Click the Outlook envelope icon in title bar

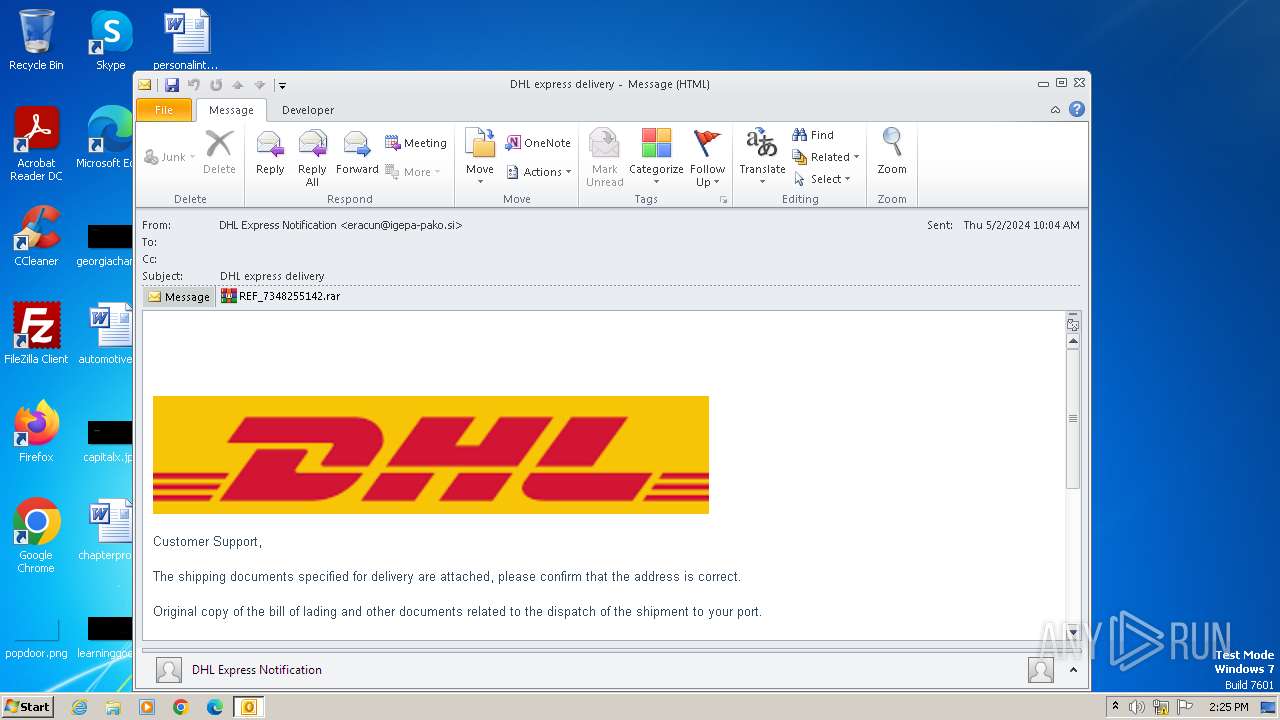click(145, 85)
